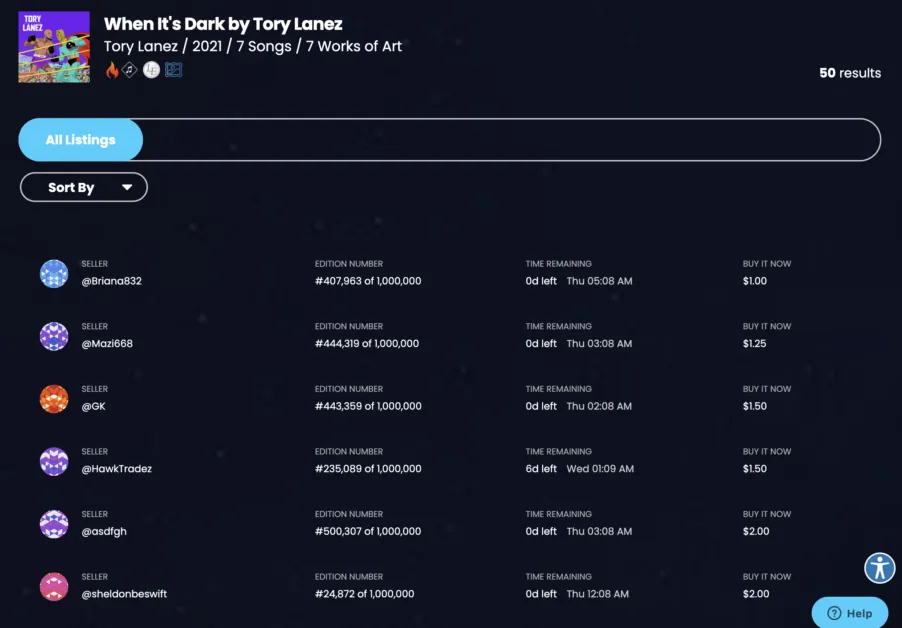Open the Sort By dropdown
The image size is (902, 628).
(83, 187)
